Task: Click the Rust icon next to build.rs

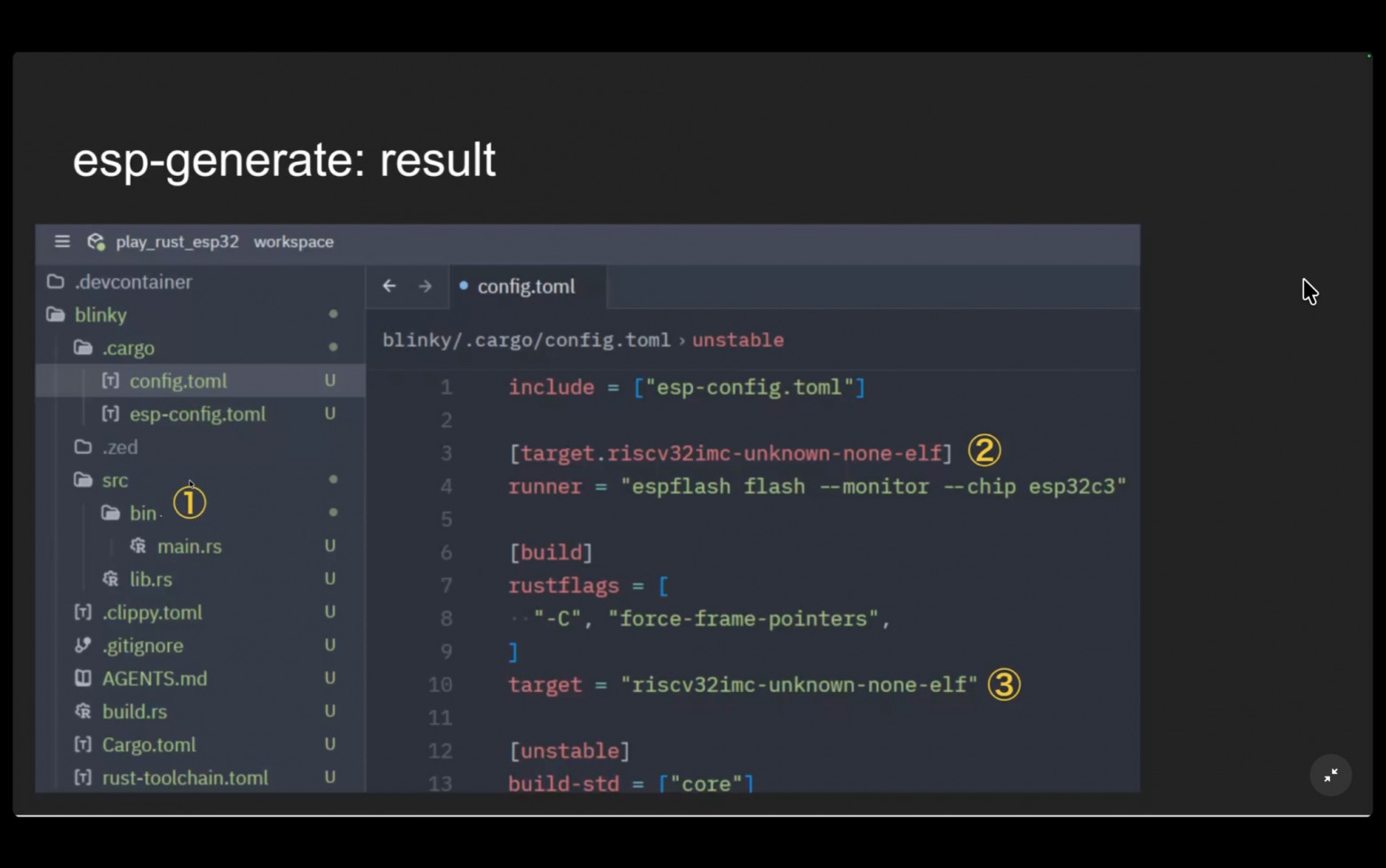Action: pos(83,712)
